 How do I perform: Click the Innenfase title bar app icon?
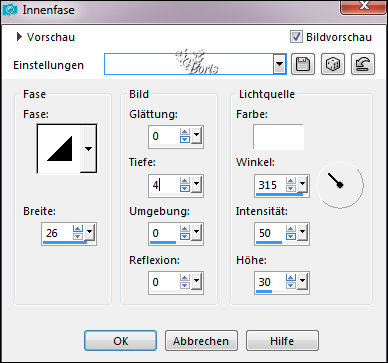coord(10,10)
